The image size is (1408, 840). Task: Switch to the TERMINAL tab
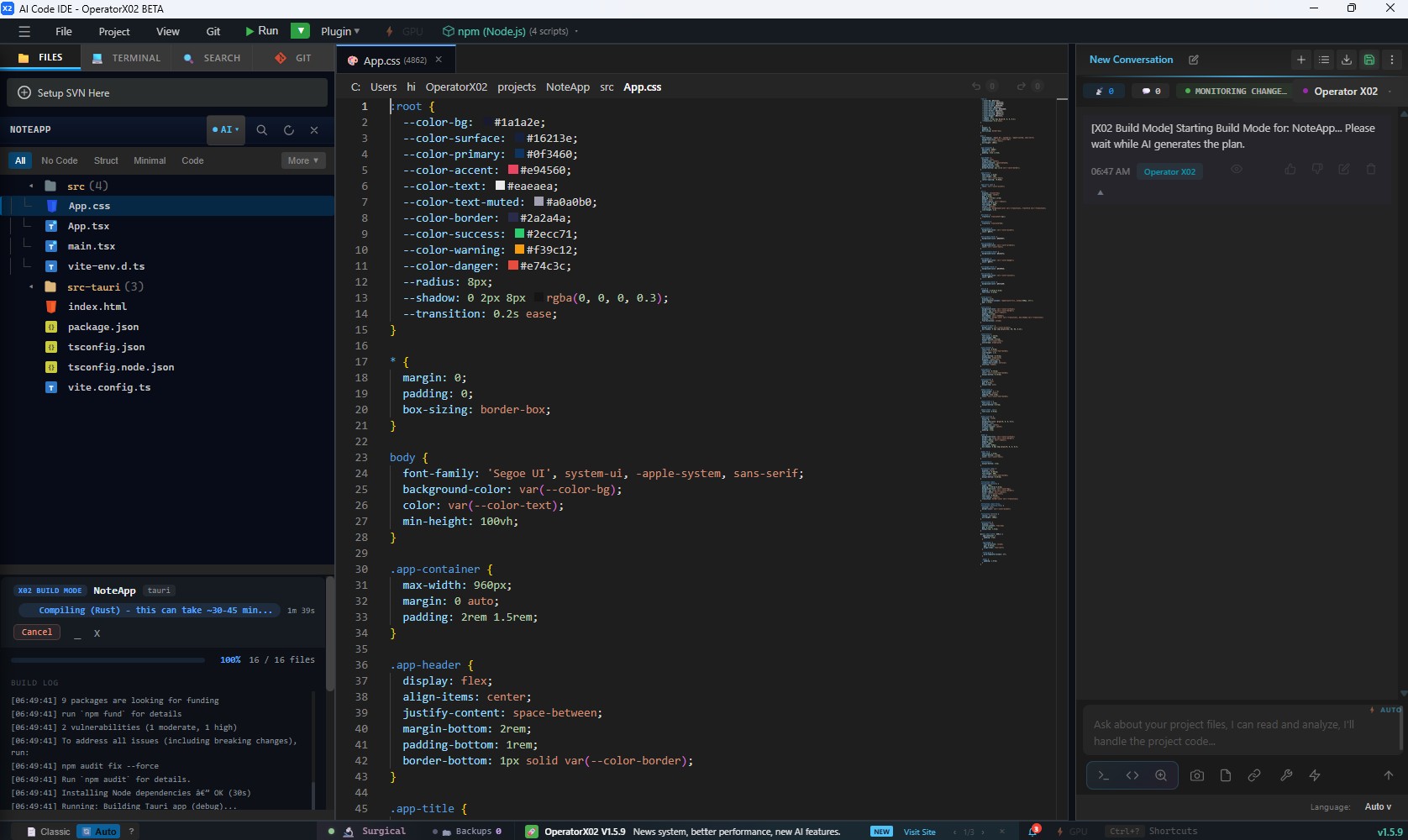coord(126,58)
